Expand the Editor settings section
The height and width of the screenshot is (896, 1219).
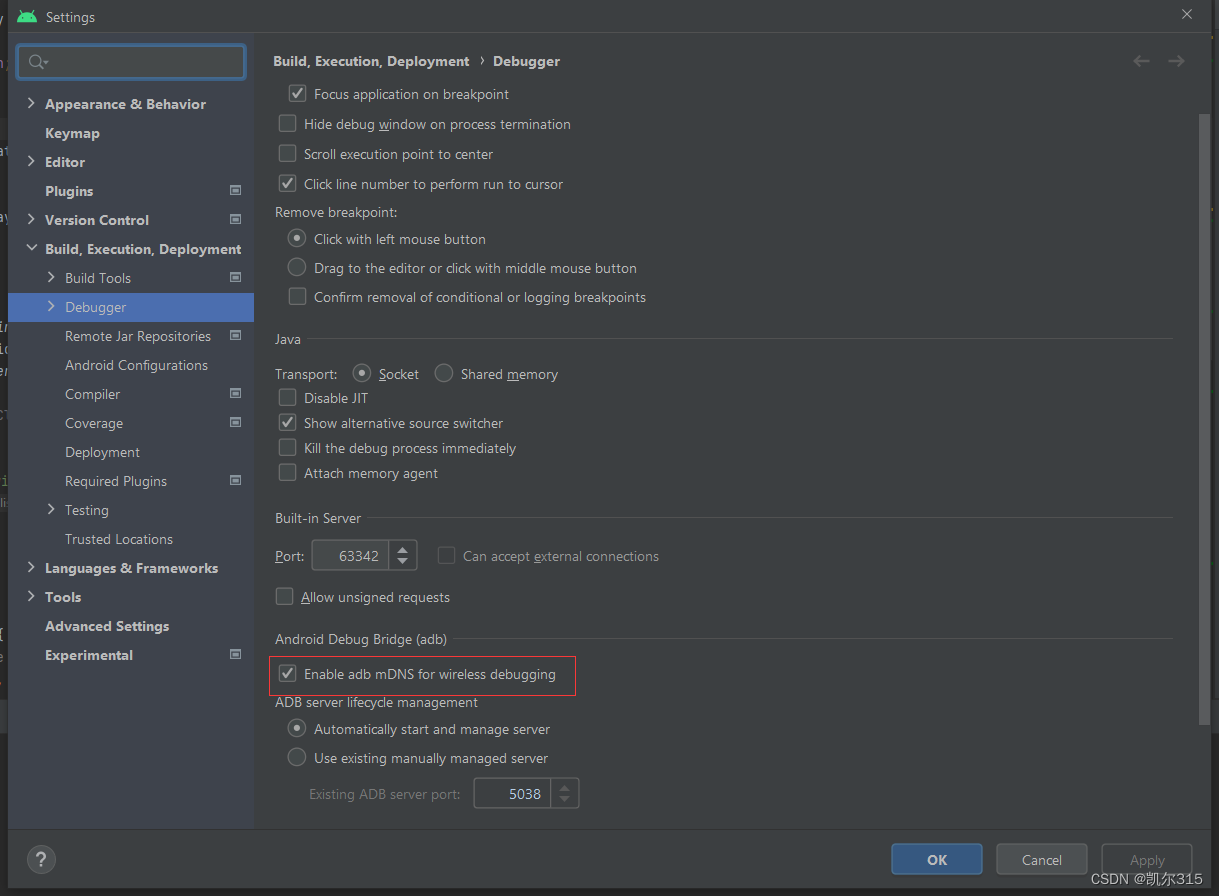(31, 161)
